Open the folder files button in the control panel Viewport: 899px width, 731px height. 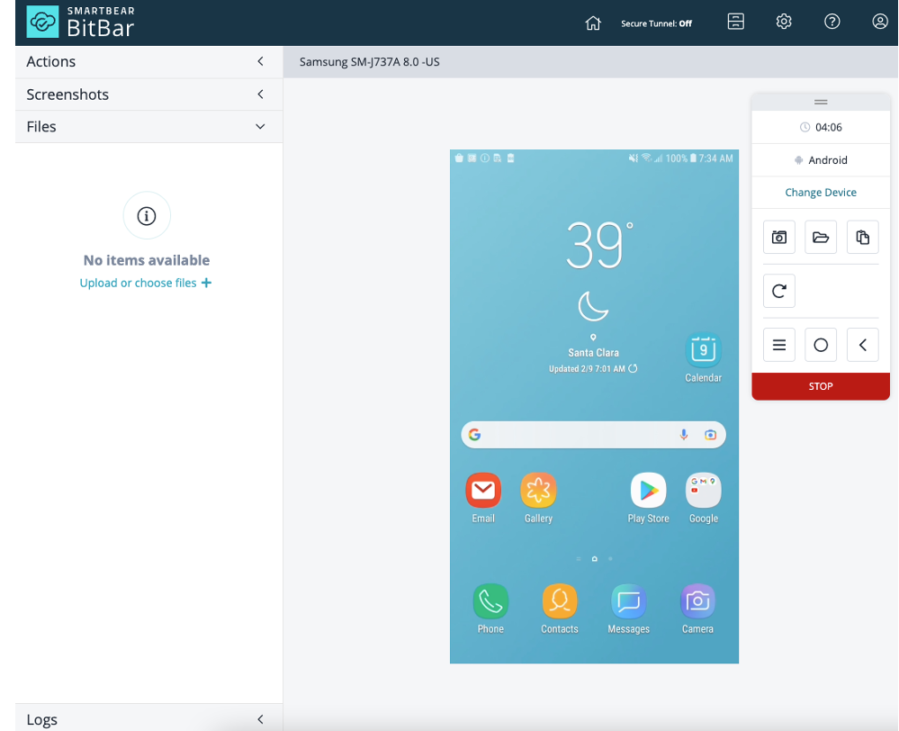click(x=820, y=237)
